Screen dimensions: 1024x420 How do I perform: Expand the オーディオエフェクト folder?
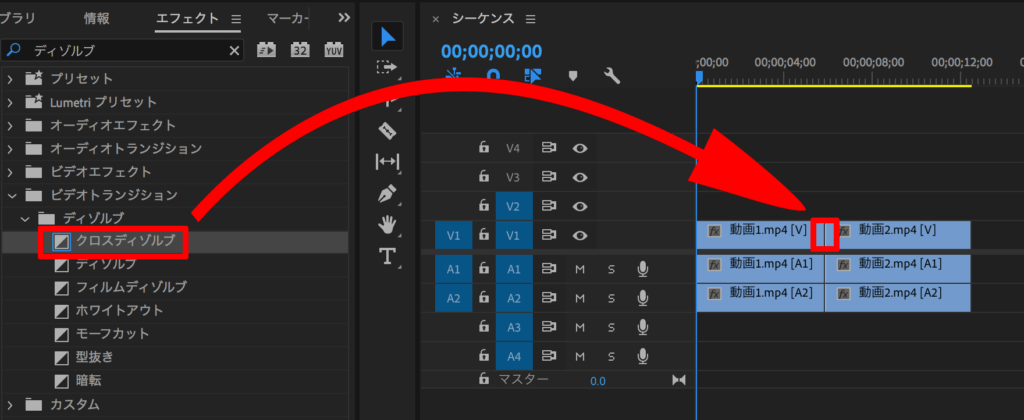point(11,125)
